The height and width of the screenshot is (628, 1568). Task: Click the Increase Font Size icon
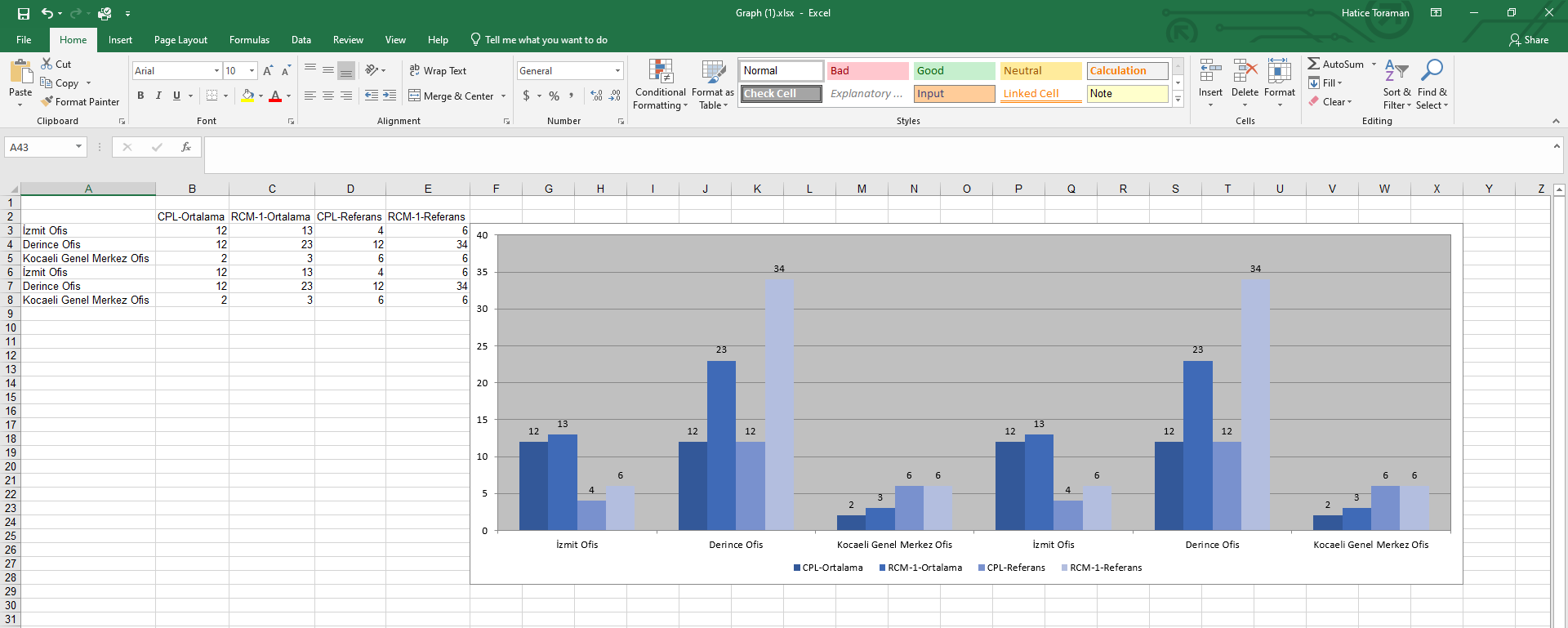[268, 71]
